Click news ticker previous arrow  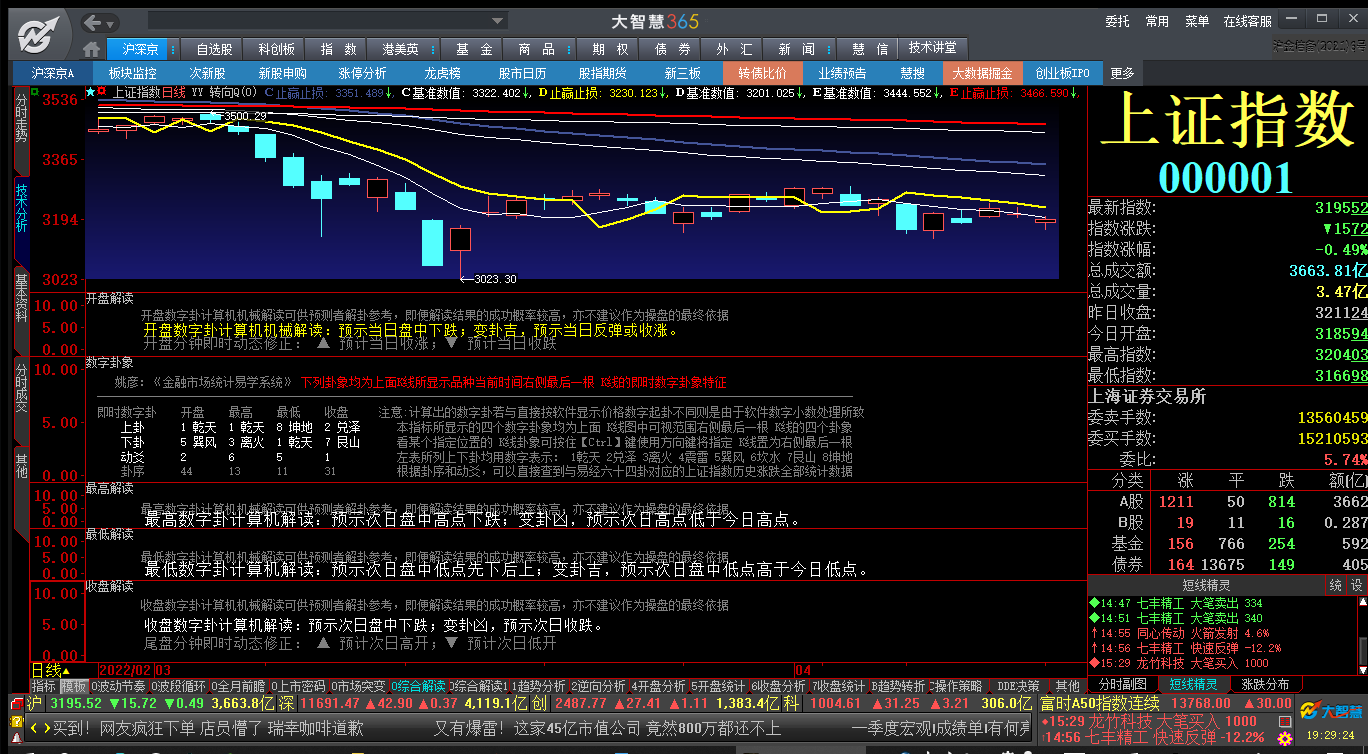[34, 729]
